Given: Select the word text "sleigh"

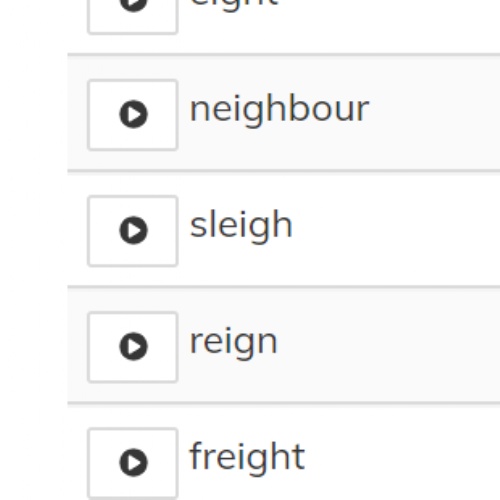Looking at the screenshot, I should click(x=241, y=225).
